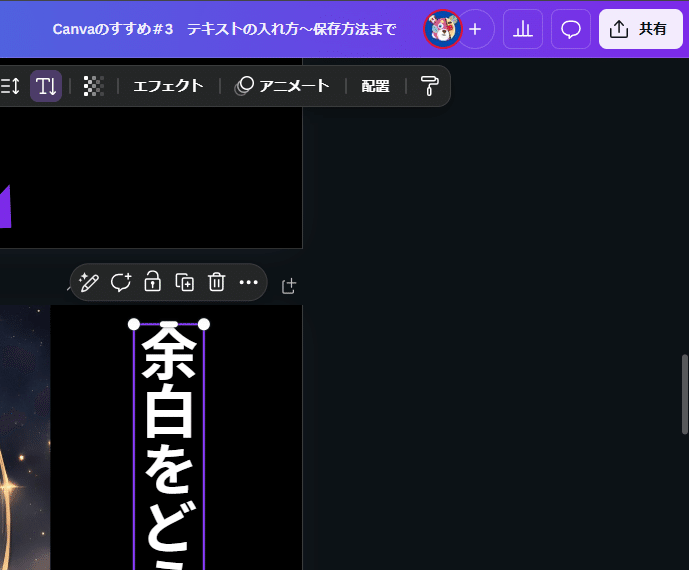Open the 配置 position panel
689x570 pixels.
pyautogui.click(x=375, y=86)
